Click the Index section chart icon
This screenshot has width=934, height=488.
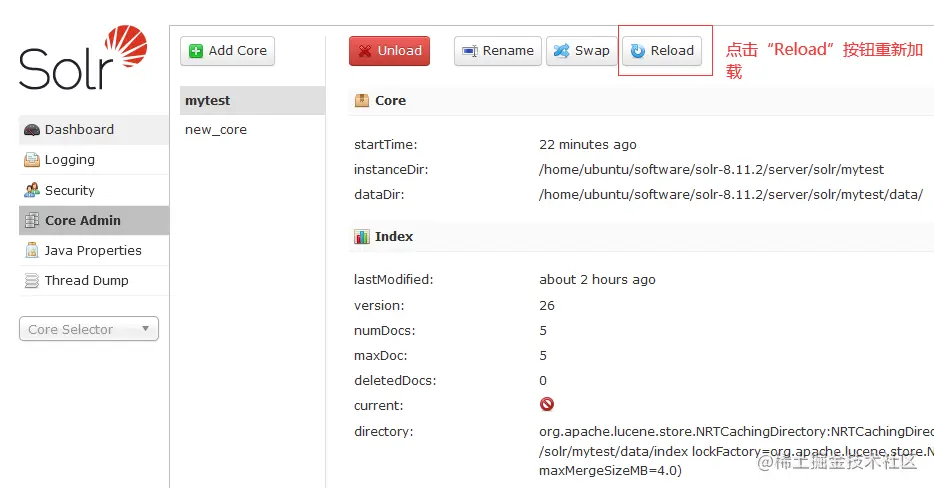362,237
